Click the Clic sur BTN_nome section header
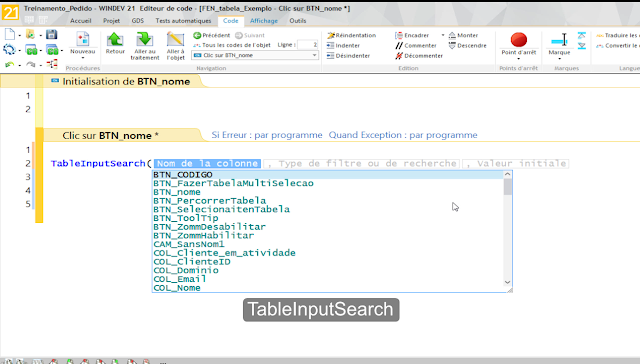The image size is (640, 364). click(x=110, y=135)
